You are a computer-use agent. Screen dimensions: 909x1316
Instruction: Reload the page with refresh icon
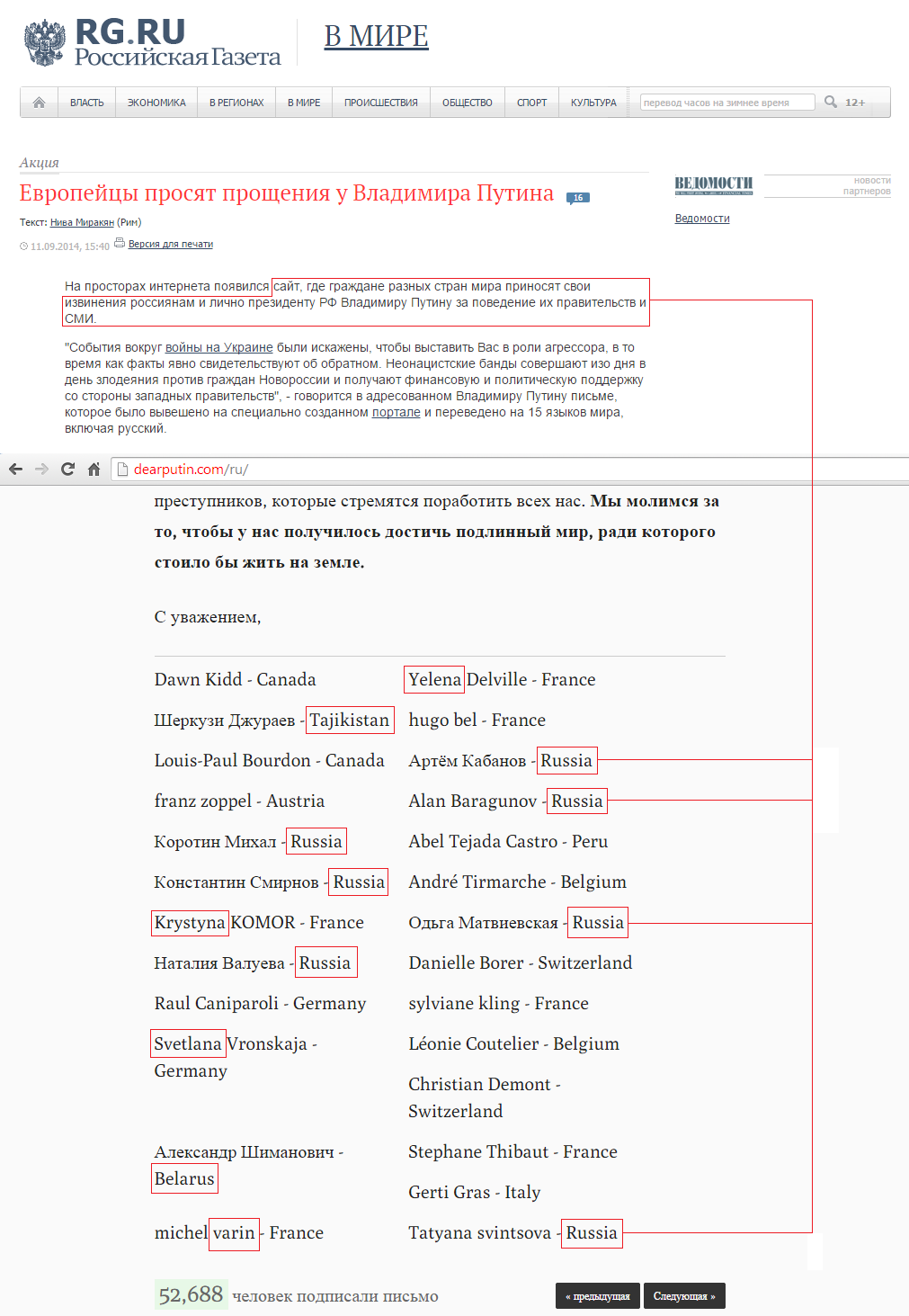[x=67, y=469]
